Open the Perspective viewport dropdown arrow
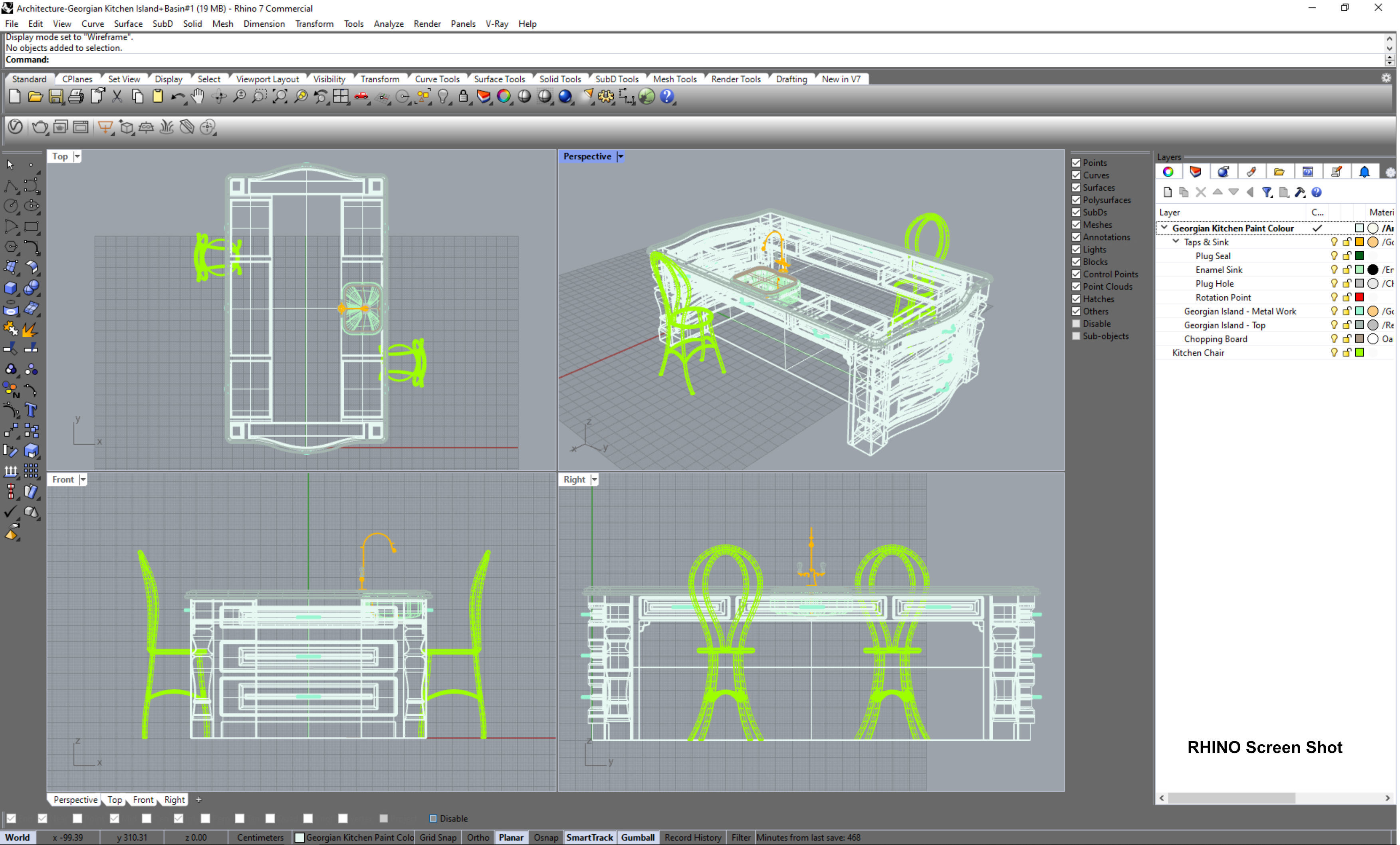This screenshot has width=1400, height=845. 621,156
